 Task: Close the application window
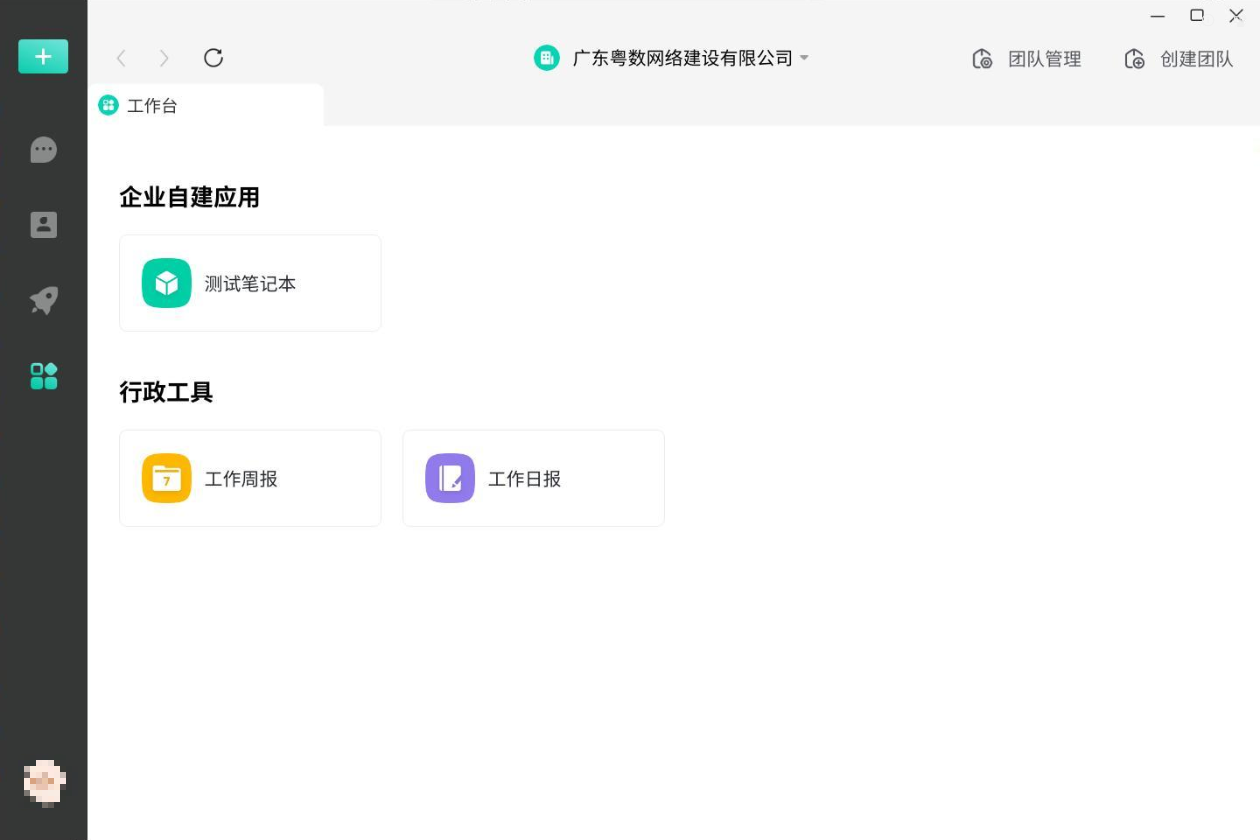[x=1235, y=16]
